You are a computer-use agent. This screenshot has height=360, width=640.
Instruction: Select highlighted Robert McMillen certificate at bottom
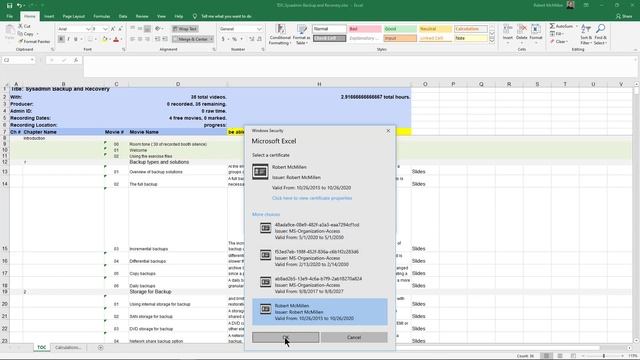coord(320,312)
